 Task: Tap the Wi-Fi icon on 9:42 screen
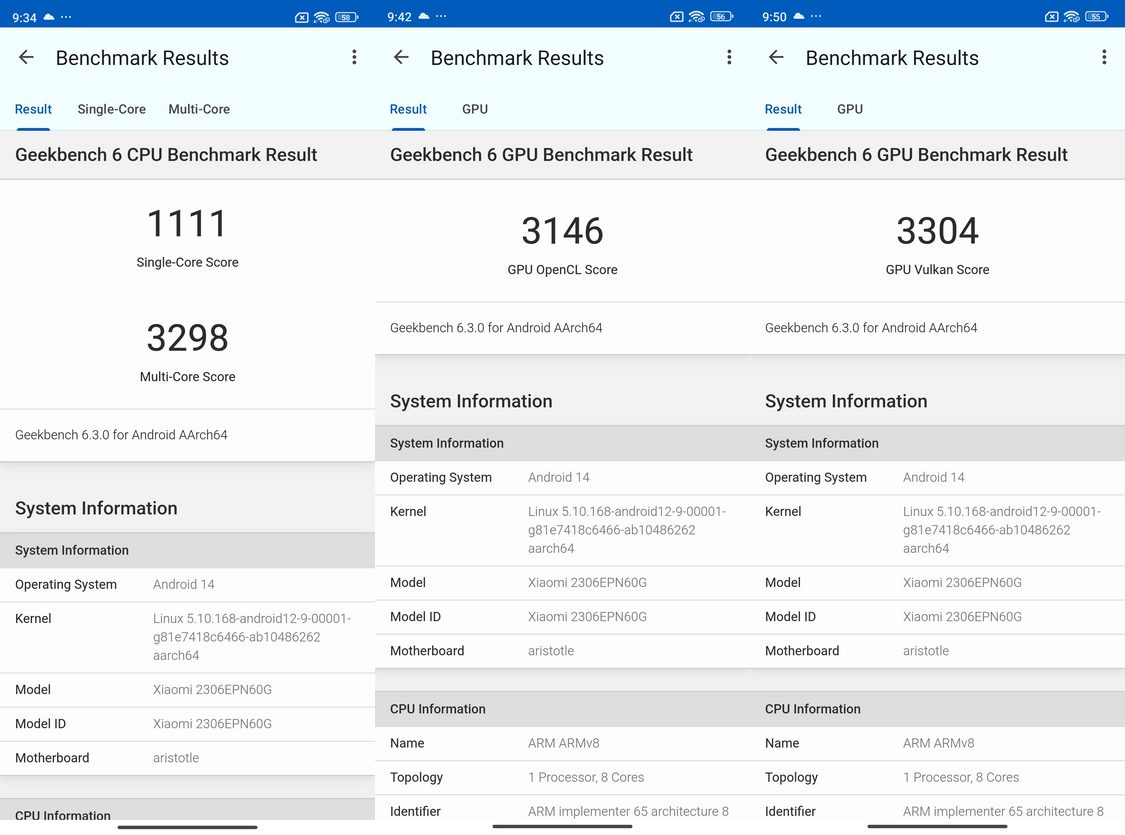click(697, 16)
